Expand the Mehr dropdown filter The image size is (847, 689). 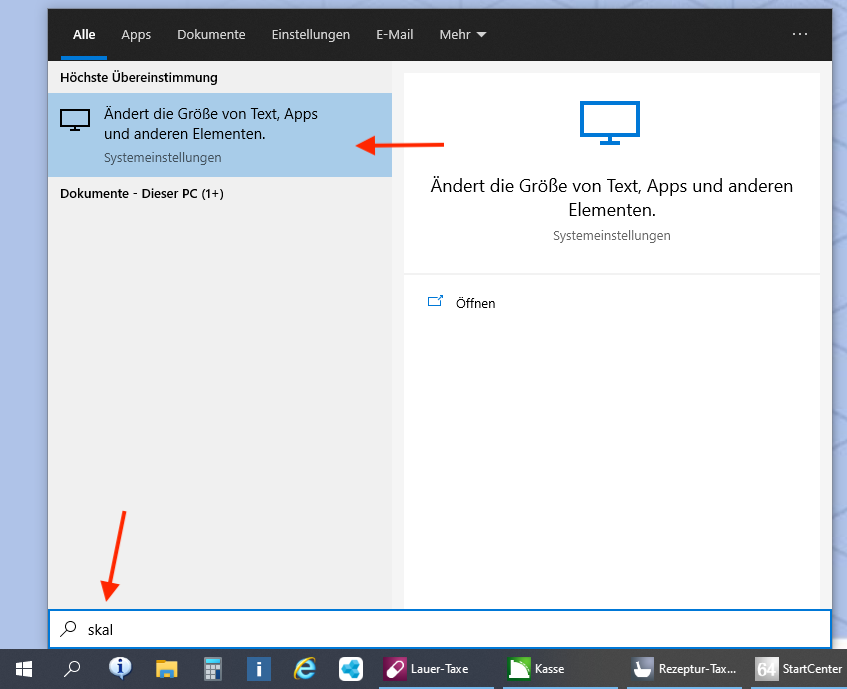click(x=462, y=34)
